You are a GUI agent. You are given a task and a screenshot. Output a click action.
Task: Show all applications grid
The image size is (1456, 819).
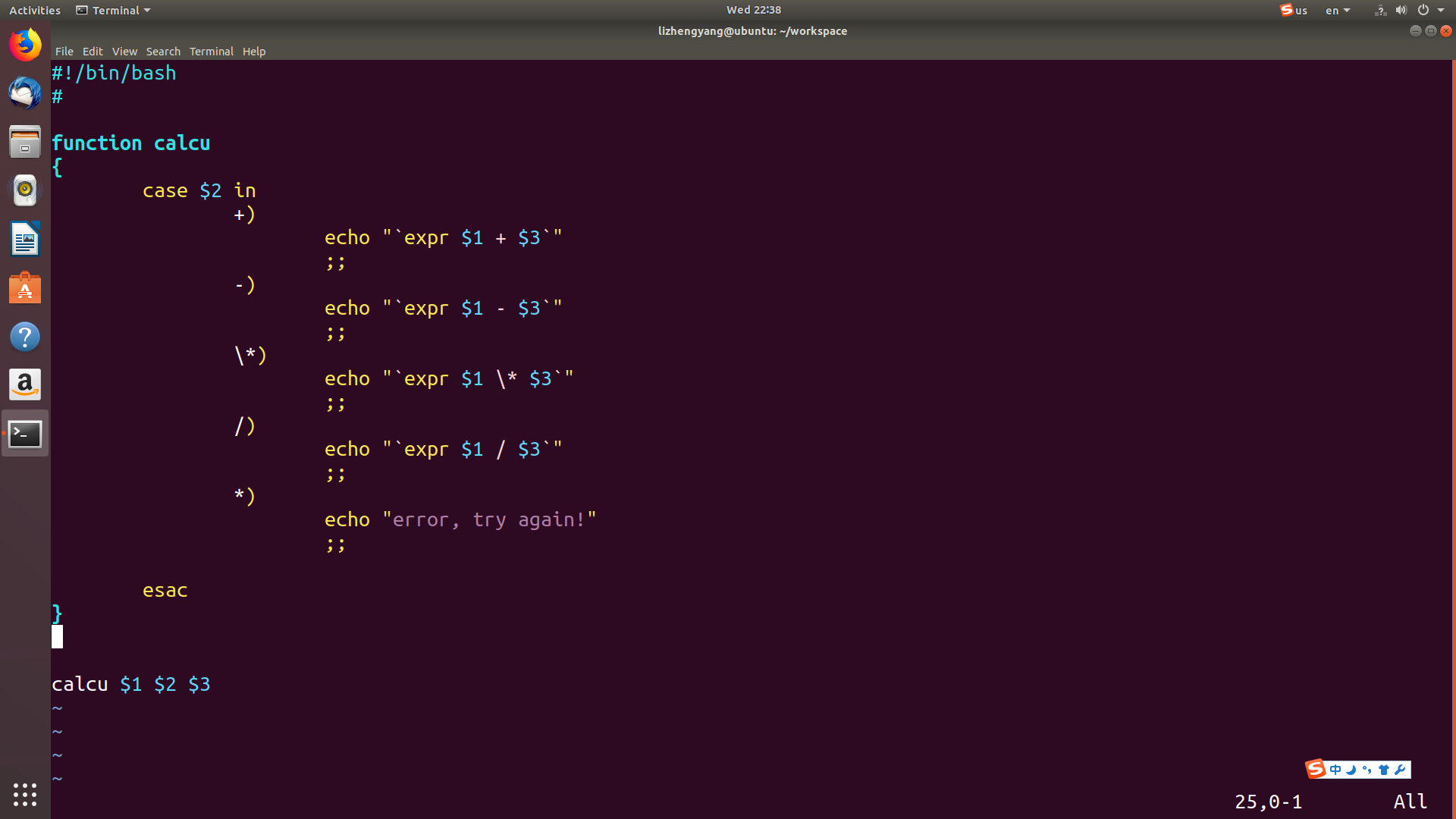click(x=25, y=794)
